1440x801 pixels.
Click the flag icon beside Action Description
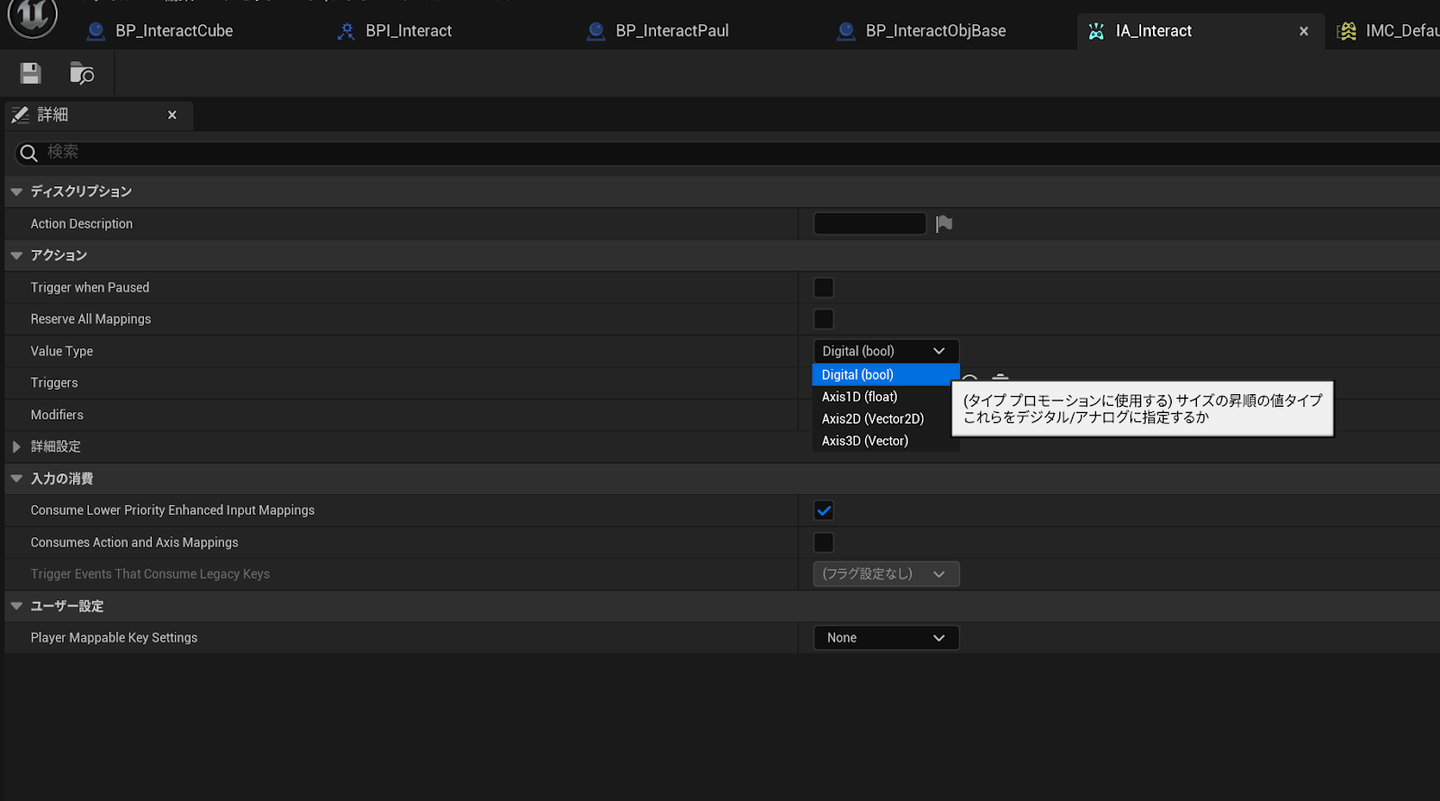(944, 224)
